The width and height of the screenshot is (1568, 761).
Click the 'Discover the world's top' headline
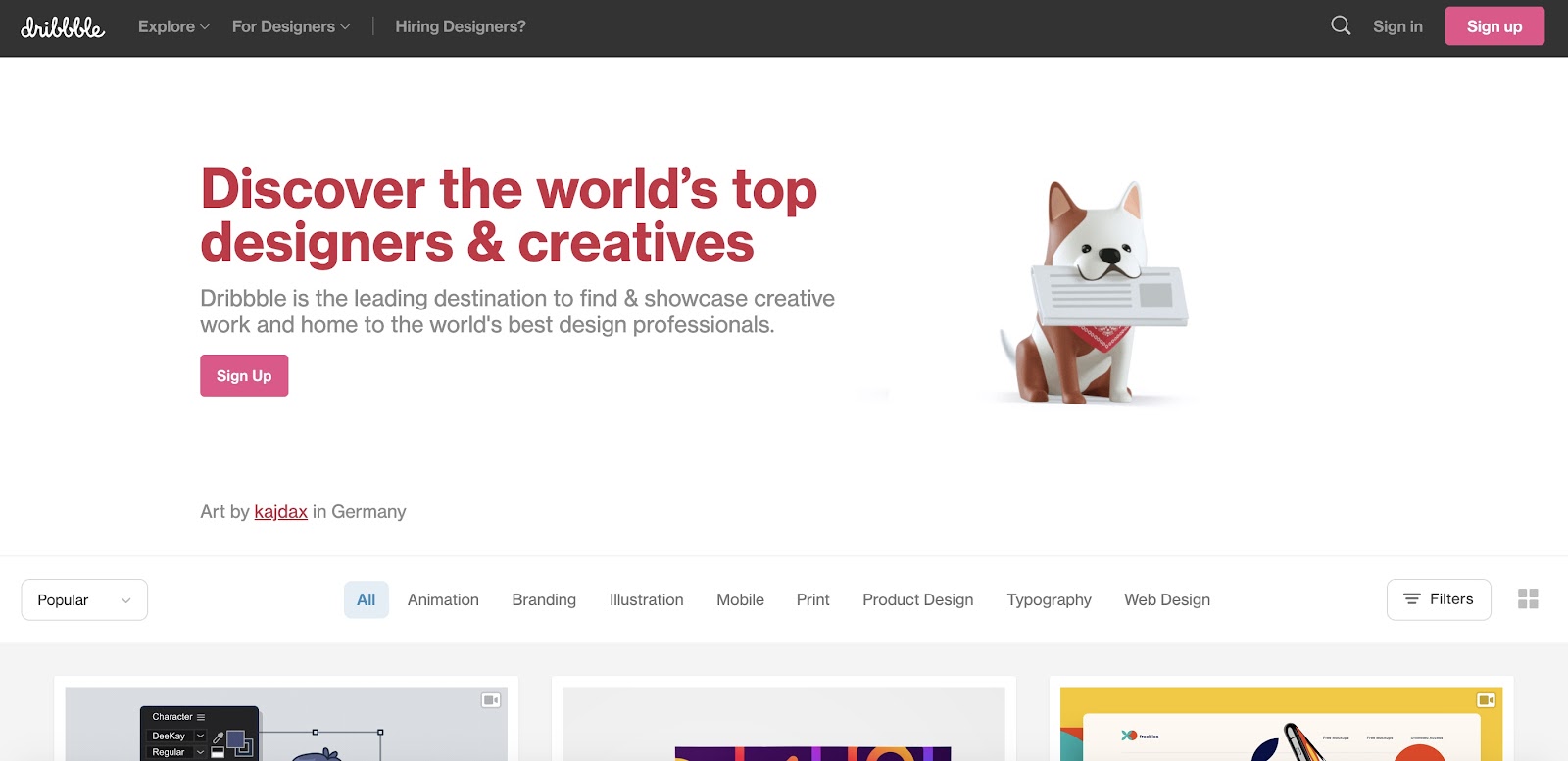pos(509,189)
